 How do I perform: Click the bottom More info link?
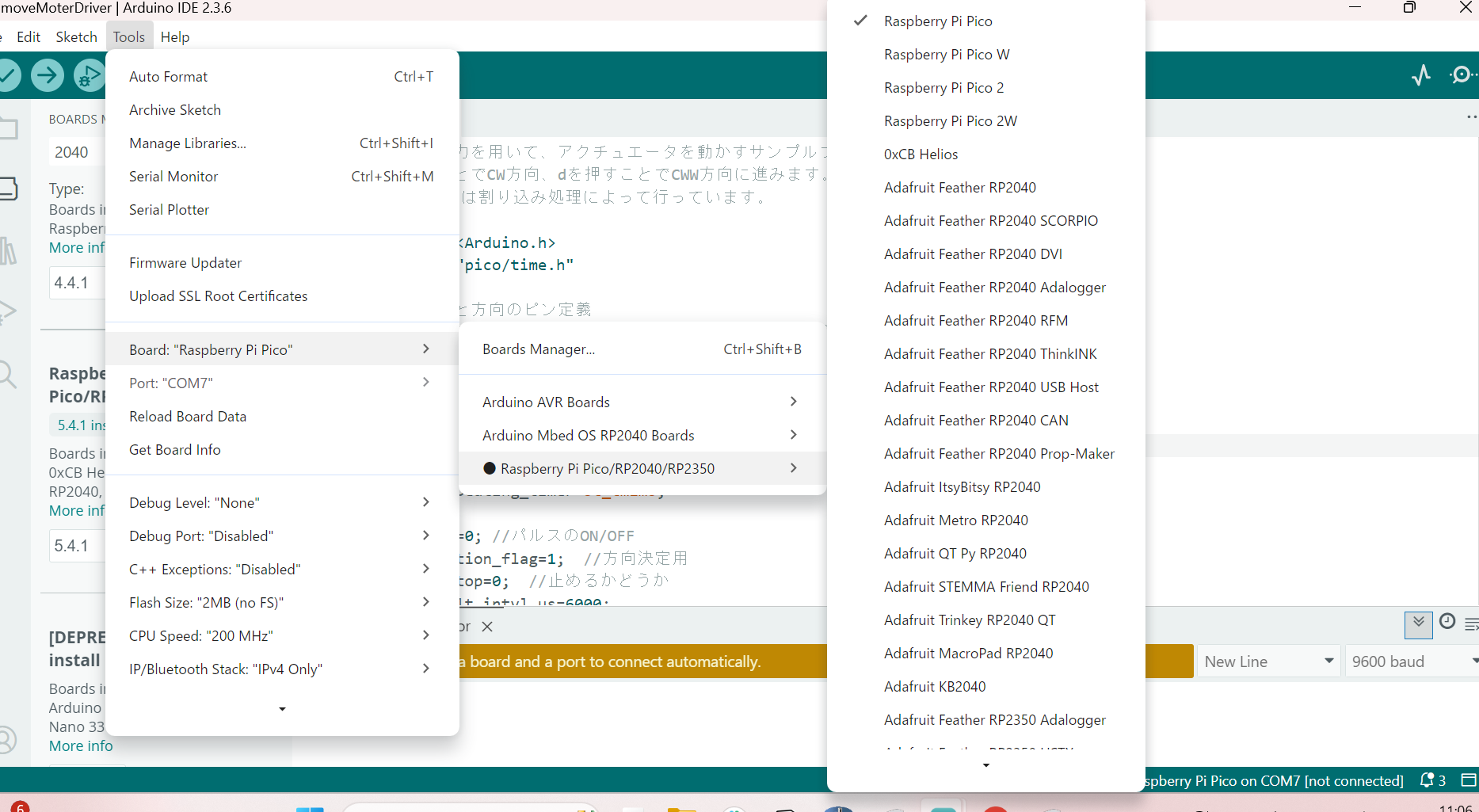pyautogui.click(x=81, y=746)
